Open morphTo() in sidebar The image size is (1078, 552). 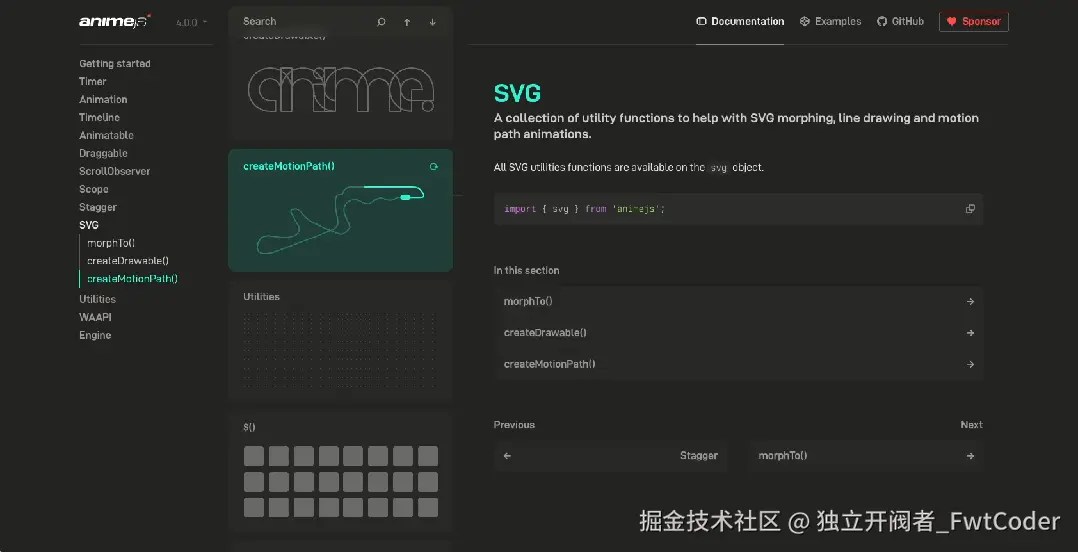pos(111,243)
